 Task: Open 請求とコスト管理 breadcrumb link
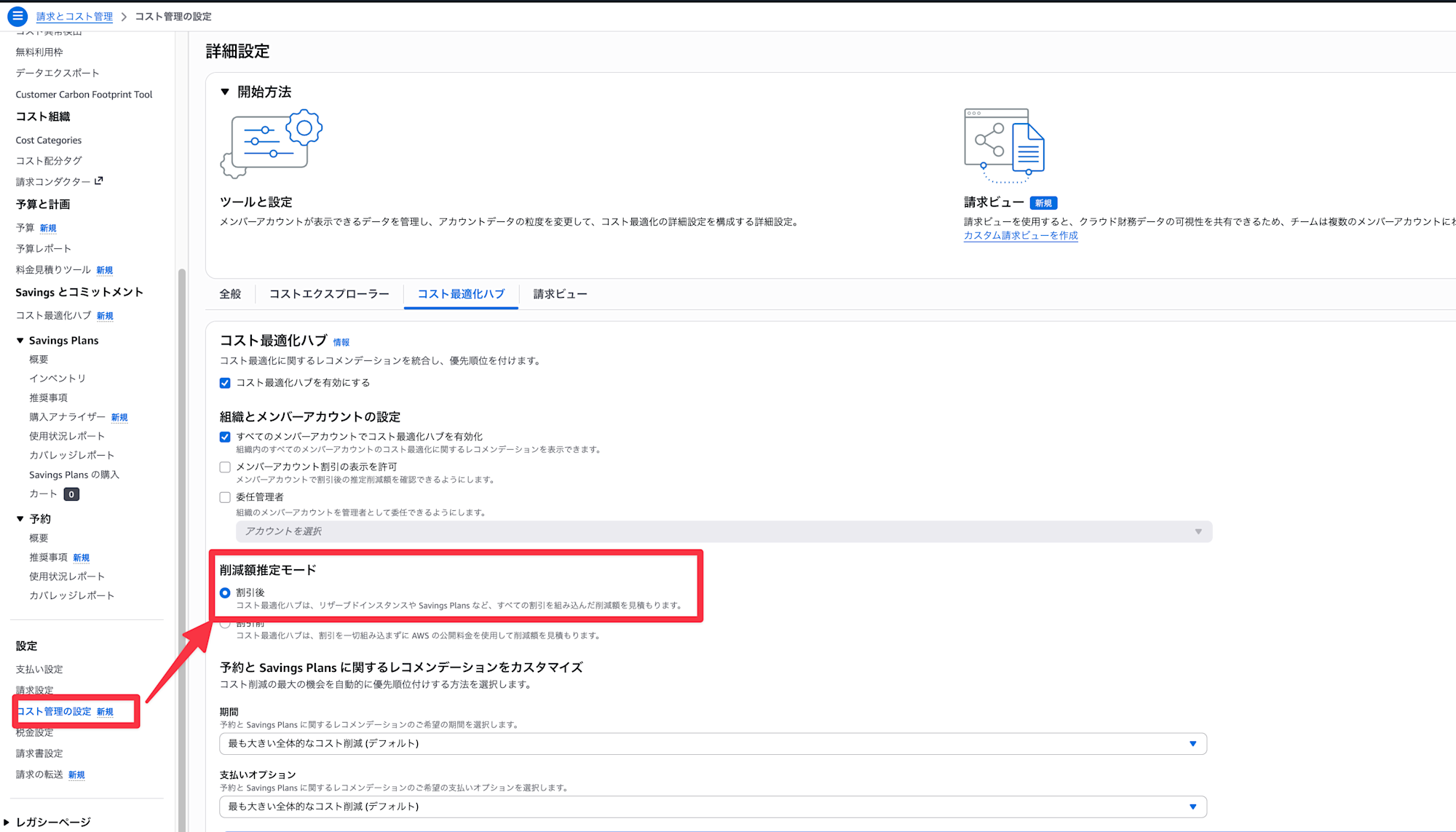[74, 16]
